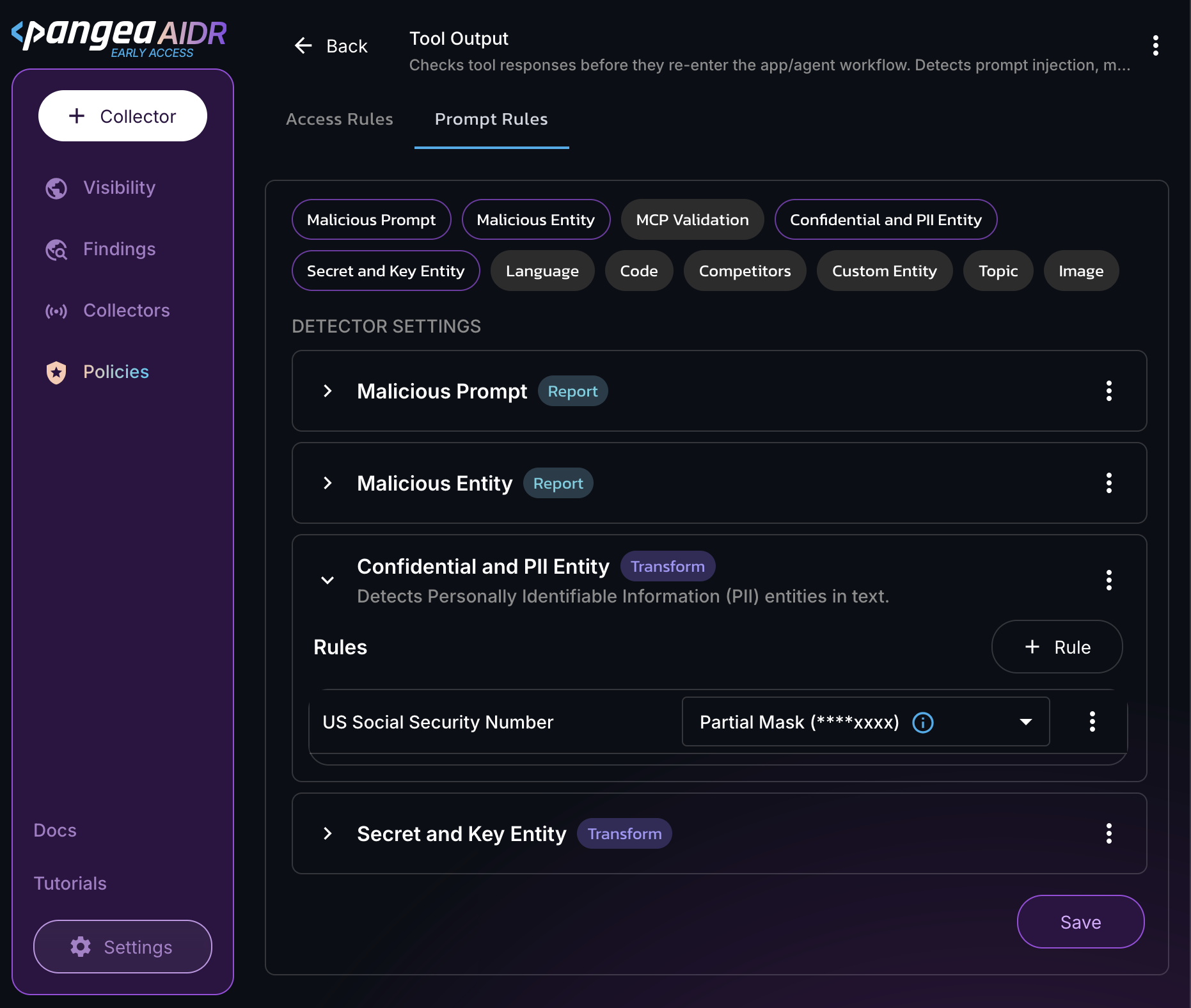Image resolution: width=1191 pixels, height=1008 pixels.
Task: Open the Tutorials link in the sidebar
Action: tap(70, 883)
